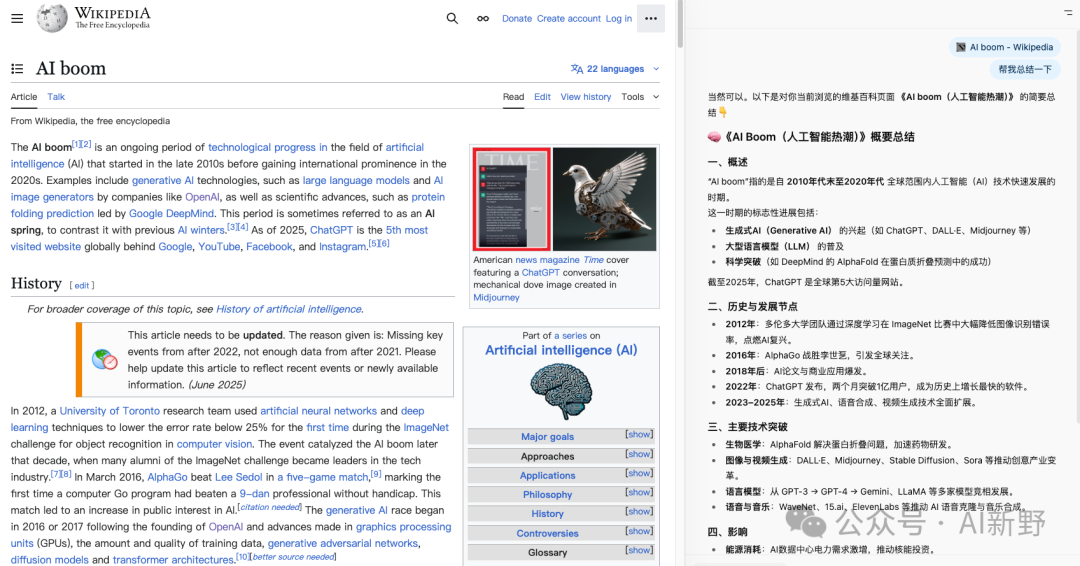Open the OpenAI link in intro paragraph
This screenshot has height=566, width=1080.
(202, 197)
